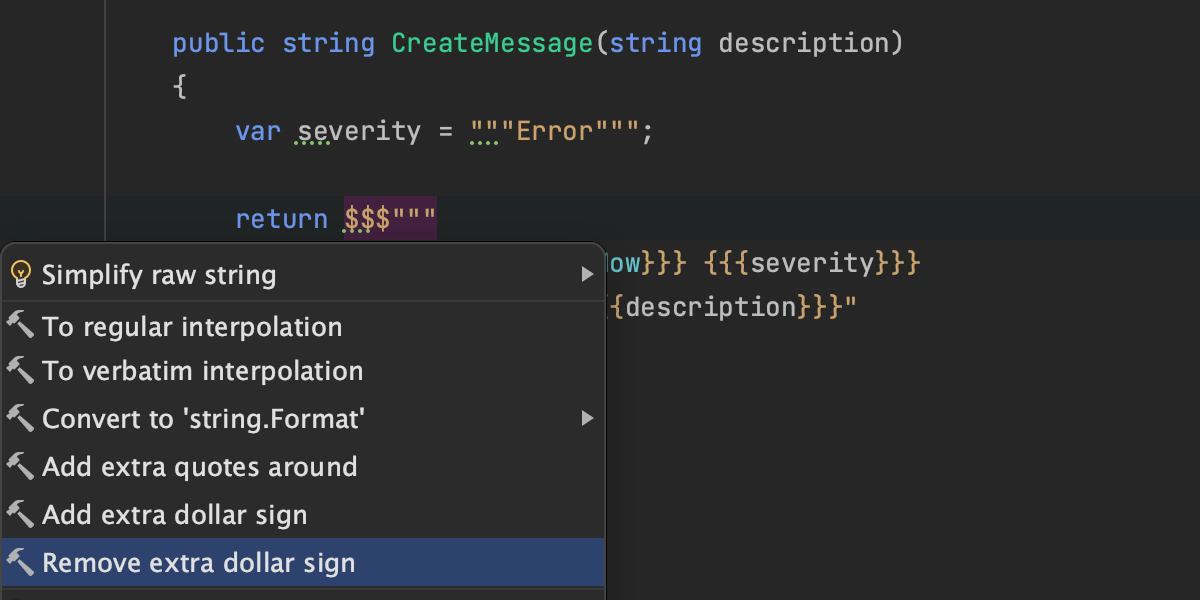1200x600 pixels.
Task: Click hammer icon next to To verbatim interpolation
Action: [20, 370]
